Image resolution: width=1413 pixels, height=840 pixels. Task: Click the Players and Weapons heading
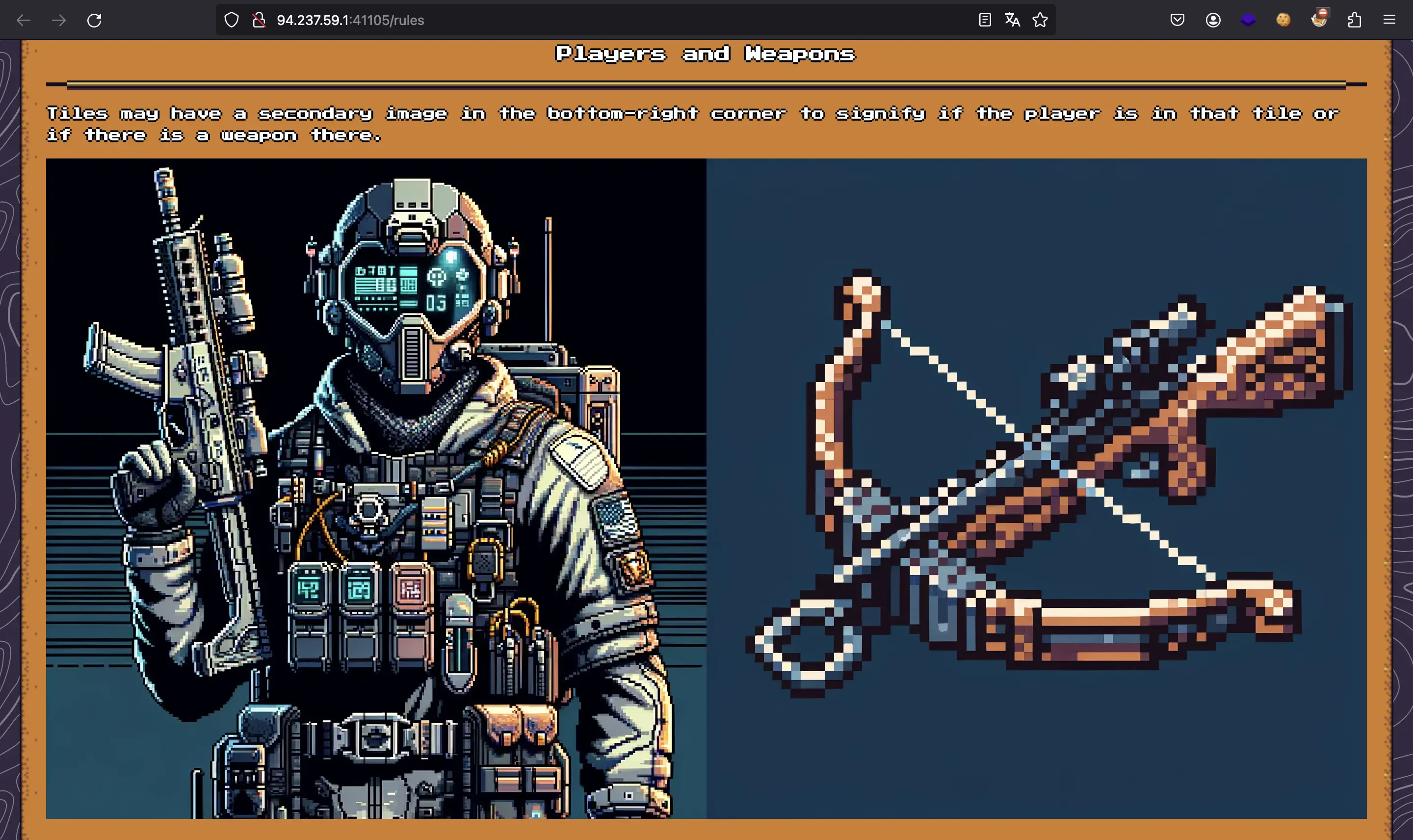[x=705, y=54]
